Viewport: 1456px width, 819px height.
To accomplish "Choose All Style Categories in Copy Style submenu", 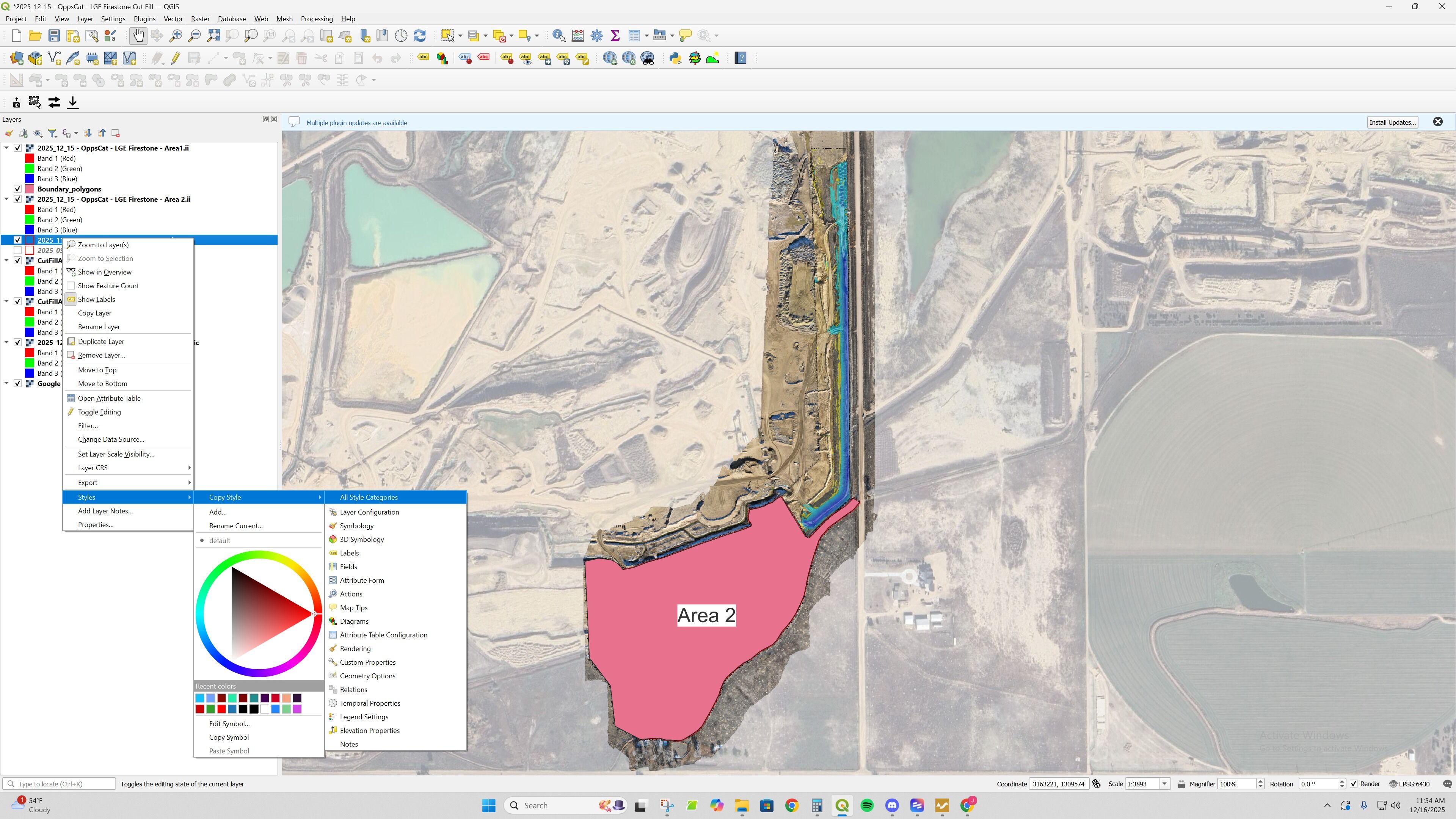I will [396, 497].
